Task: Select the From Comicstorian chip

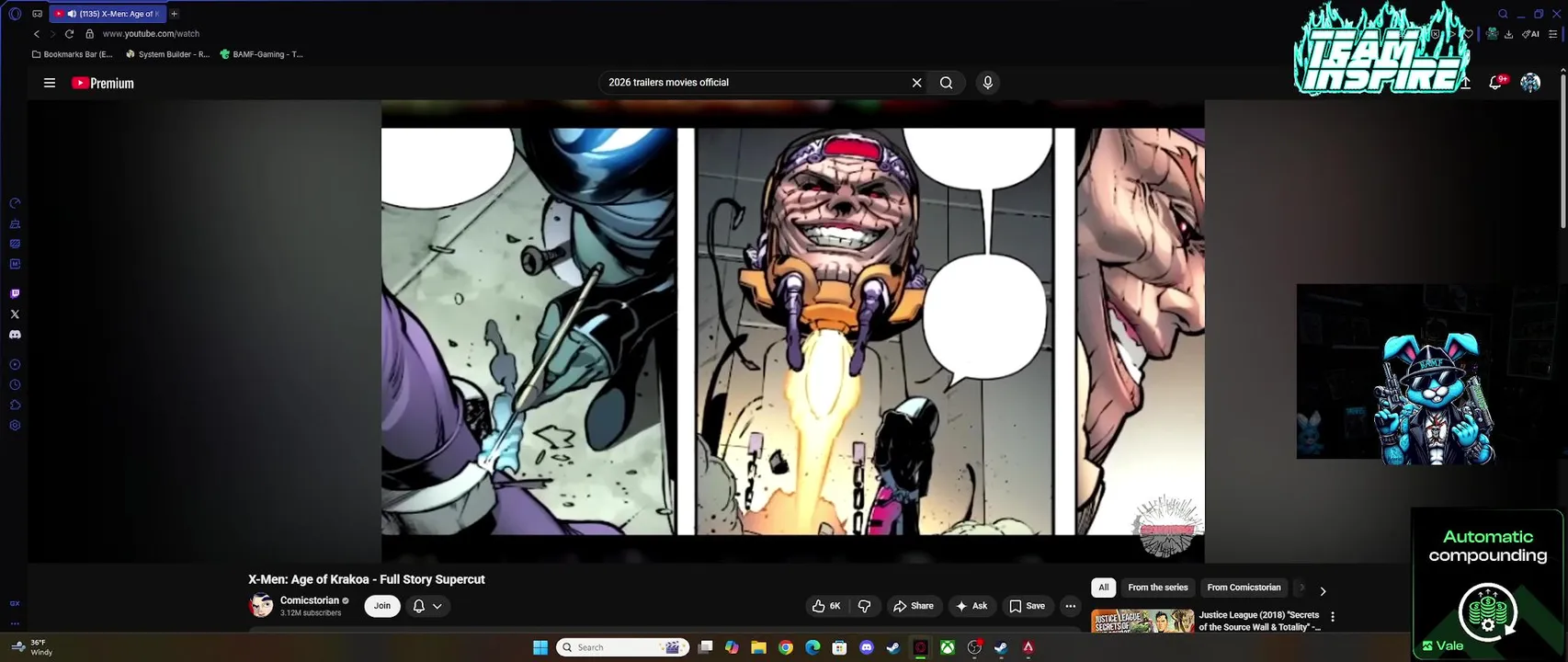Action: [x=1244, y=588]
